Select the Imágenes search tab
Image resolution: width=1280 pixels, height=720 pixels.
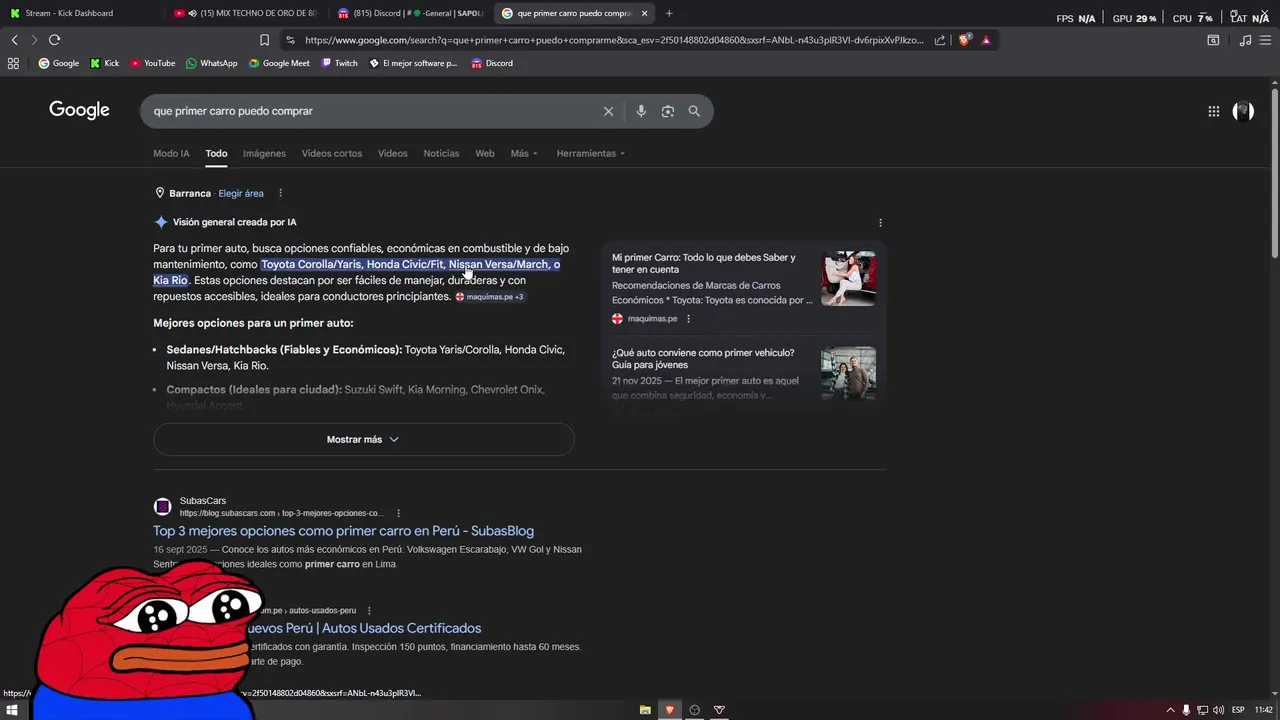click(x=264, y=153)
